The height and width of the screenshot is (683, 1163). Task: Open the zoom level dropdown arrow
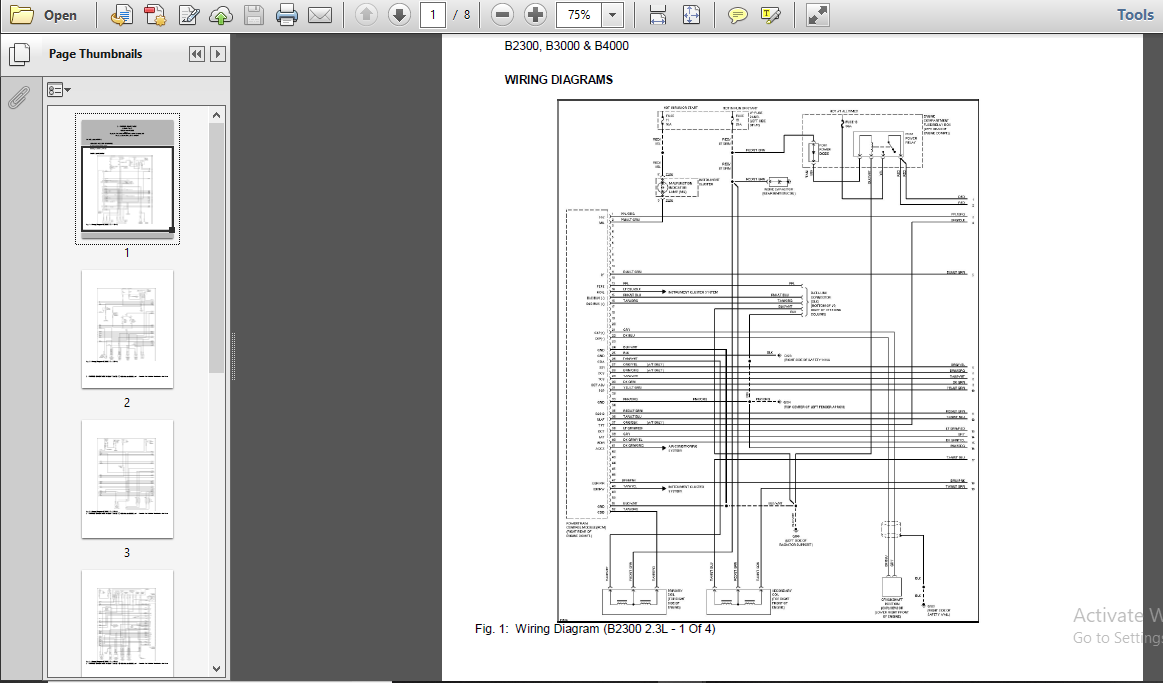tap(613, 15)
